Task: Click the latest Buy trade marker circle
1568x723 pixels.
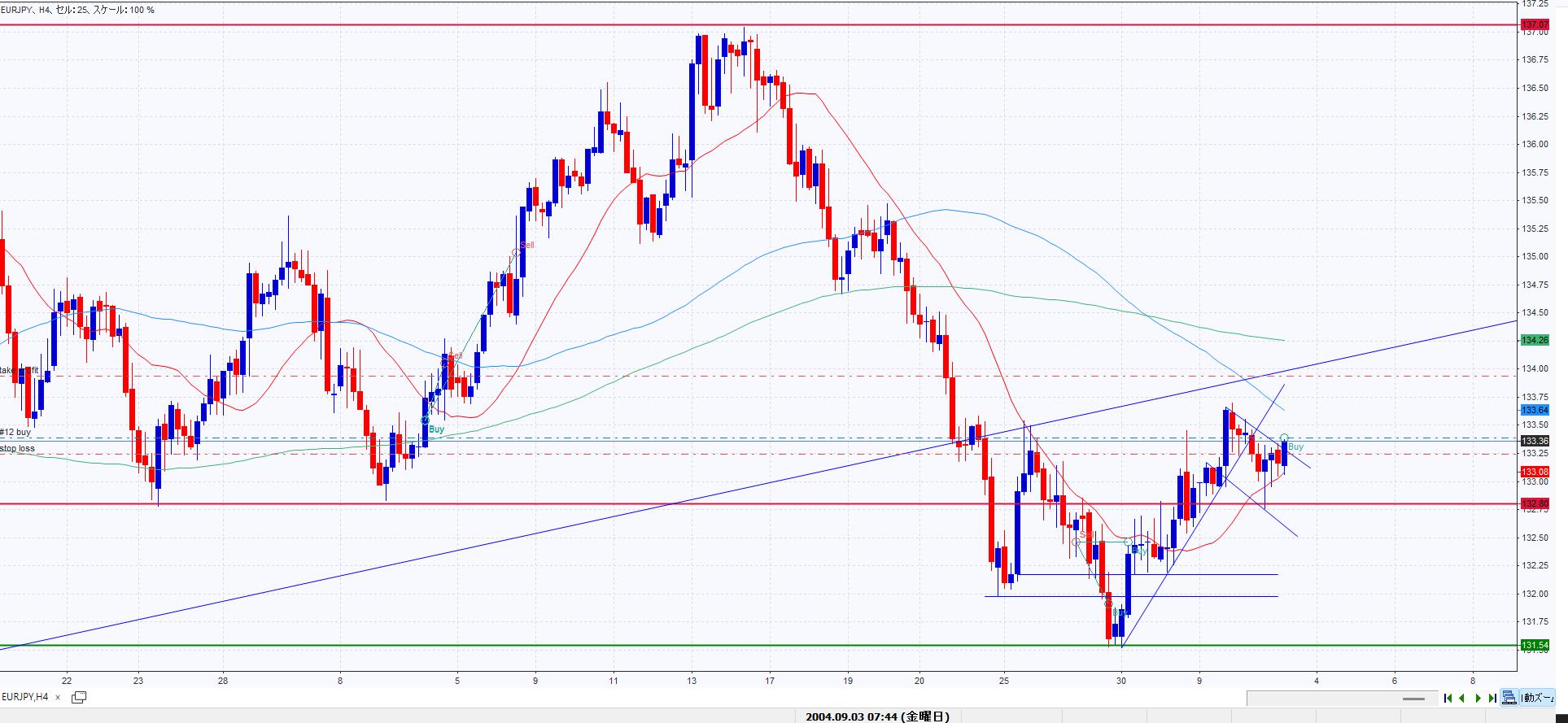Action: (x=1284, y=438)
